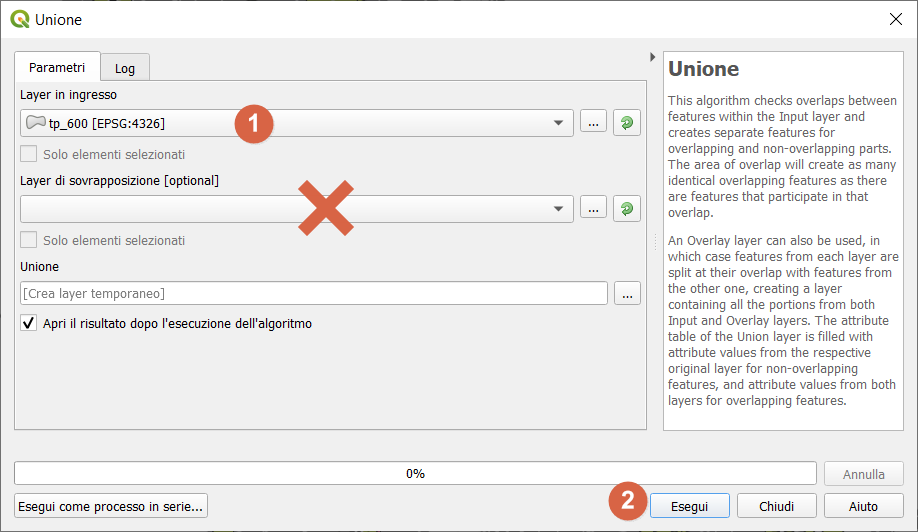Enable Solo elementi selezionati for overlay layer
Image resolution: width=918 pixels, height=532 pixels.
tap(29, 241)
